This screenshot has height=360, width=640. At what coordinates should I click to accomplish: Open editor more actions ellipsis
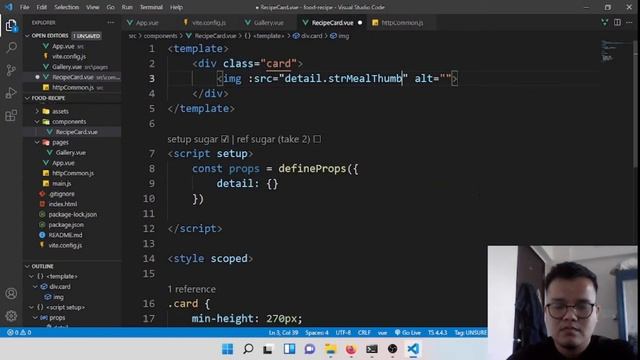click(x=629, y=22)
